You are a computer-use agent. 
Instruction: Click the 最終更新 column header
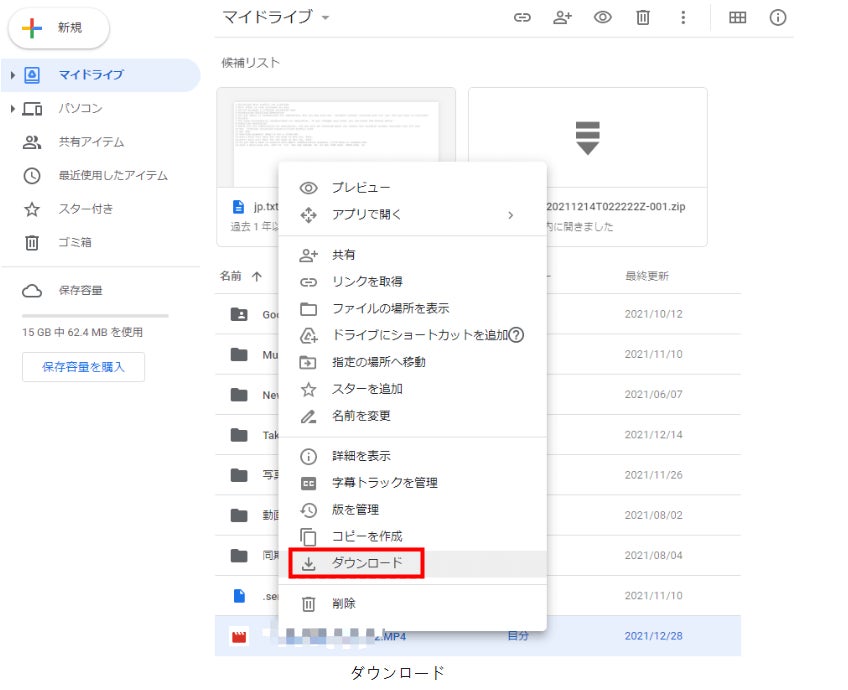(x=647, y=276)
